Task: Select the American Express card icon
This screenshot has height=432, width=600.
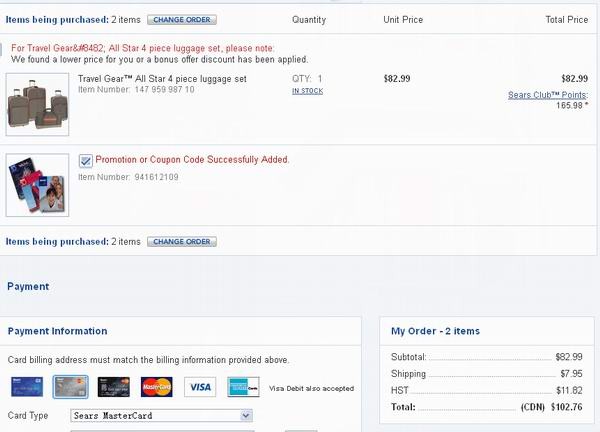Action: tap(243, 387)
